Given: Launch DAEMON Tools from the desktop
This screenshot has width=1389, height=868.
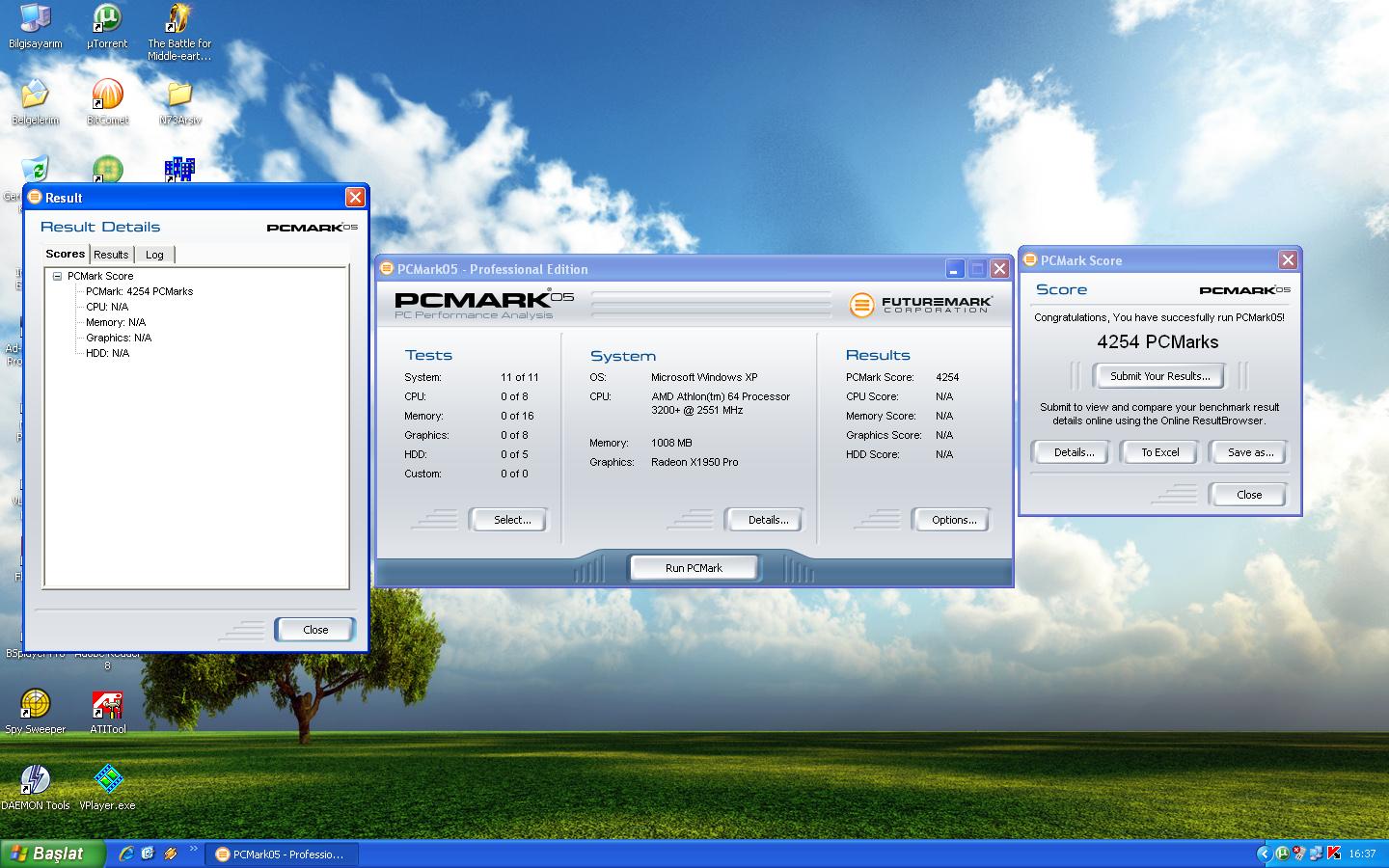Looking at the screenshot, I should 36,787.
